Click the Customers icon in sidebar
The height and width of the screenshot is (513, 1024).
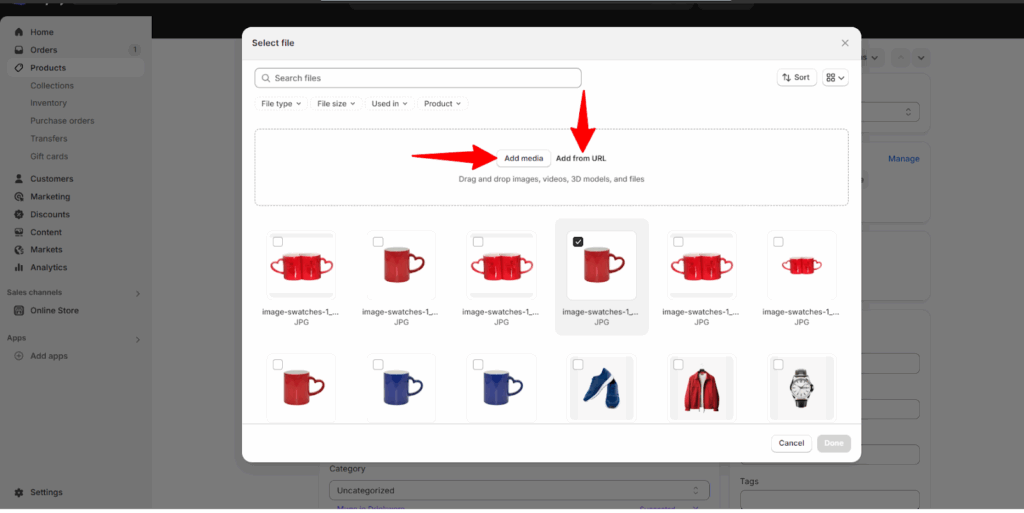point(19,179)
